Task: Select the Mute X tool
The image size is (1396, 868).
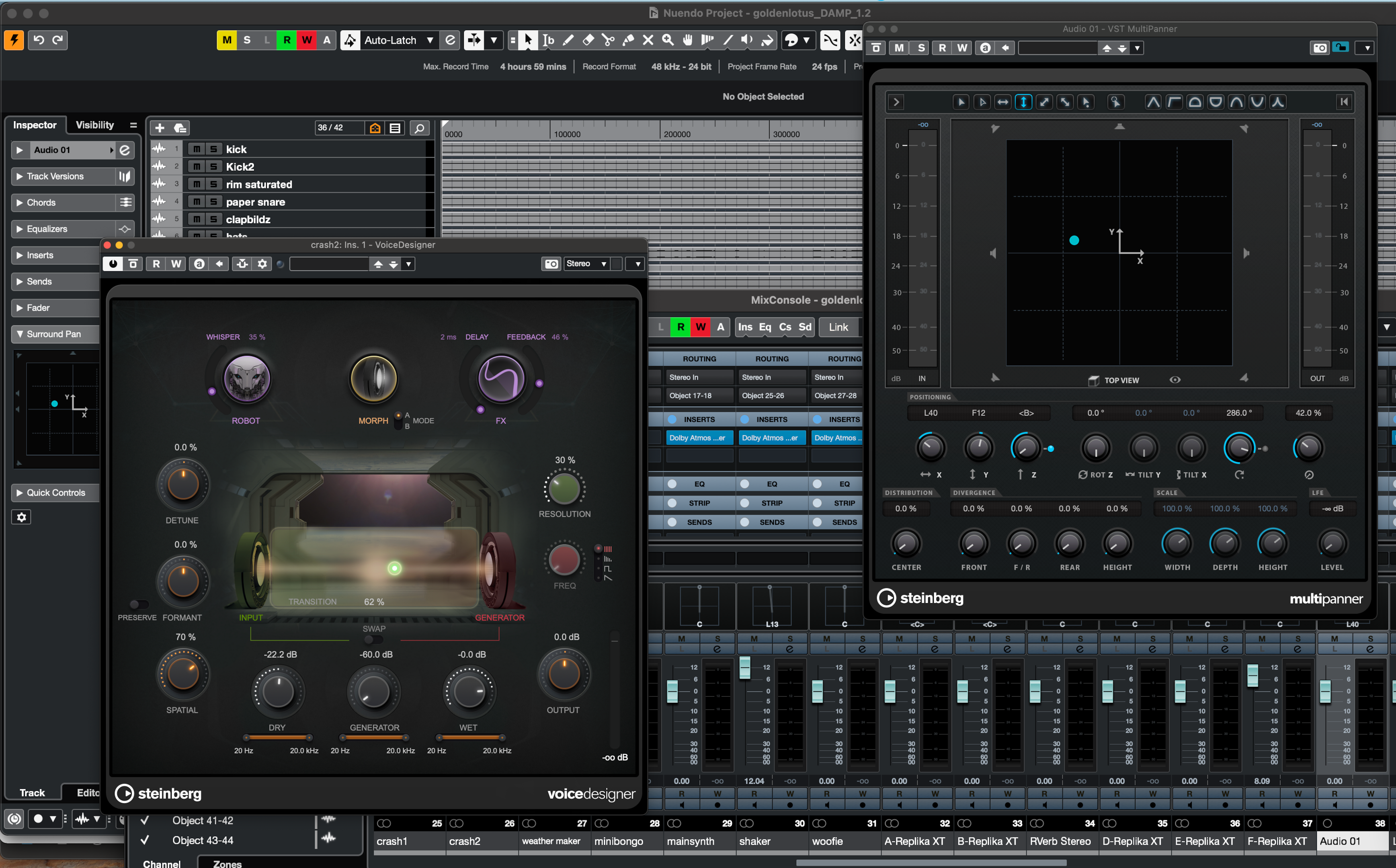Action: (x=648, y=40)
